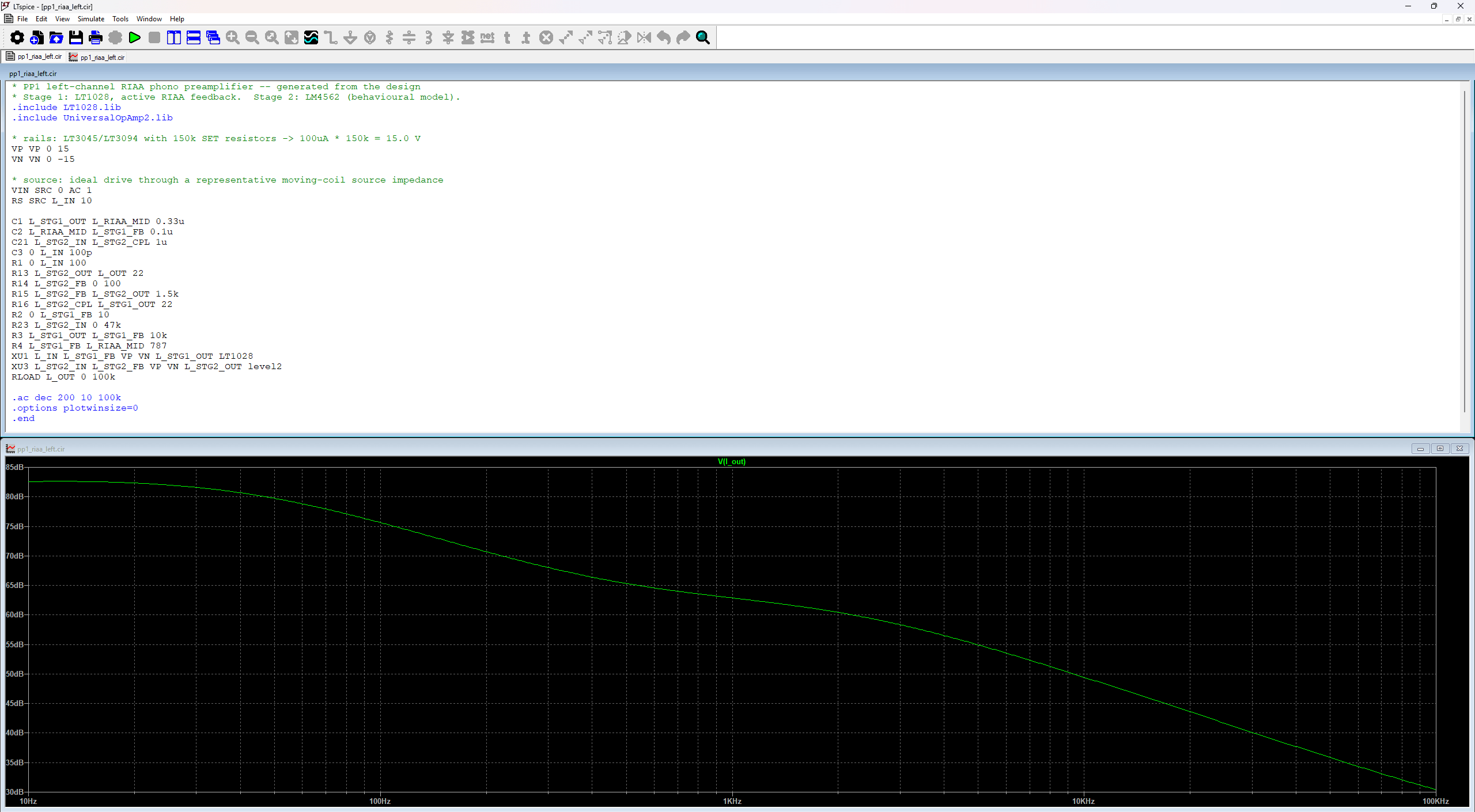Open the File menu

pos(22,19)
